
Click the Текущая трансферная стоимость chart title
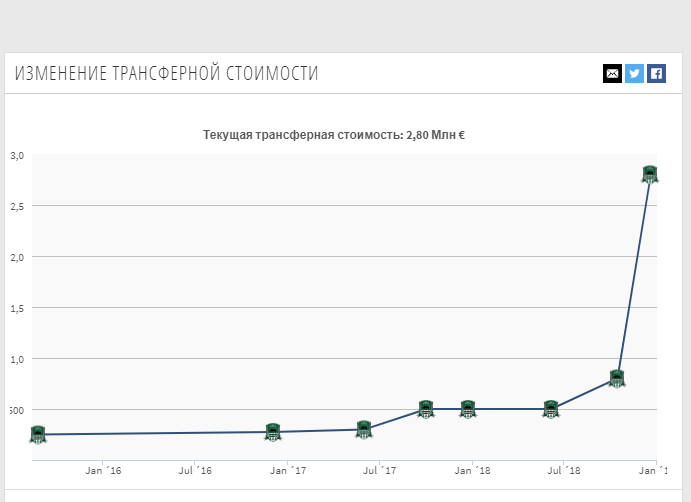pyautogui.click(x=334, y=135)
